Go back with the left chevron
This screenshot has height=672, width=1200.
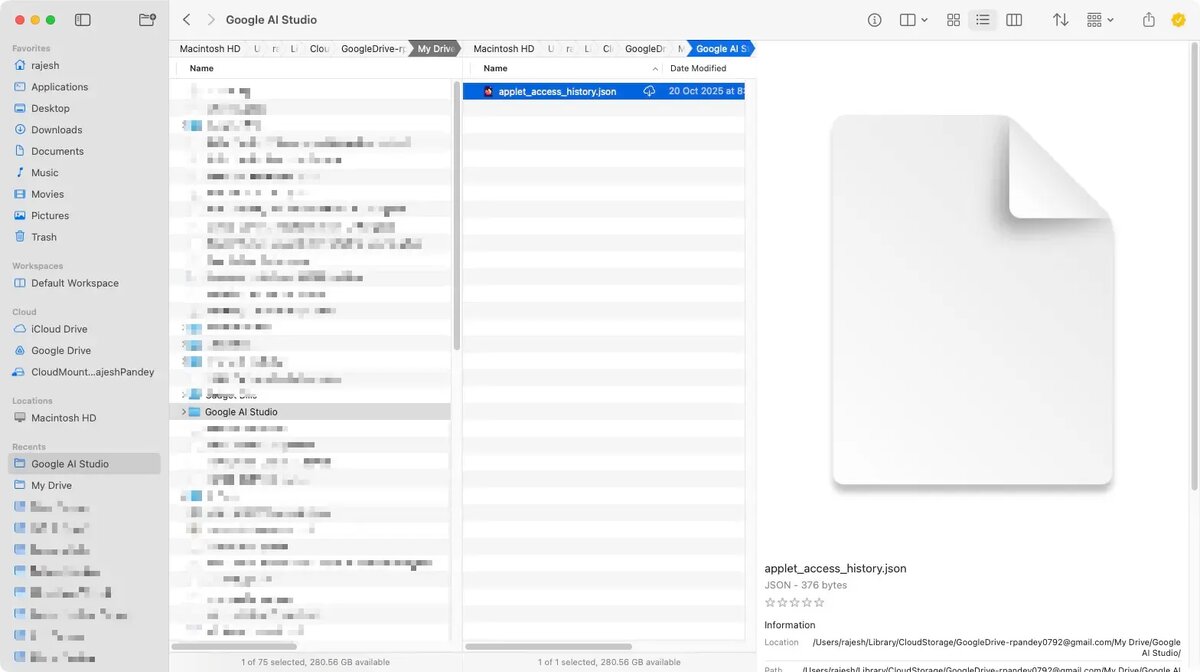pos(186,20)
